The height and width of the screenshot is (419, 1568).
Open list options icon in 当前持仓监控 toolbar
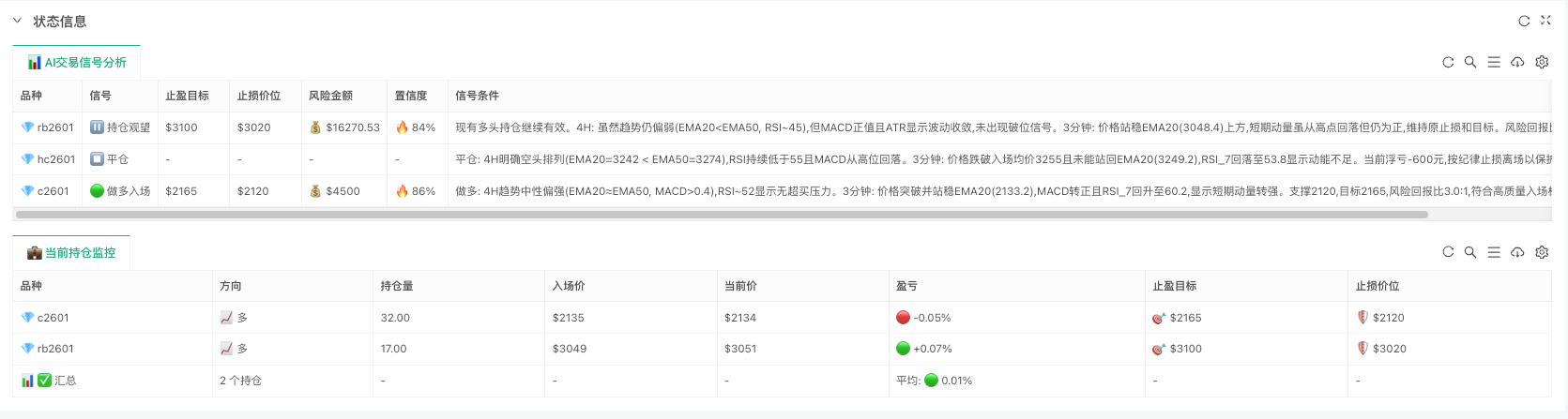[x=1494, y=252]
